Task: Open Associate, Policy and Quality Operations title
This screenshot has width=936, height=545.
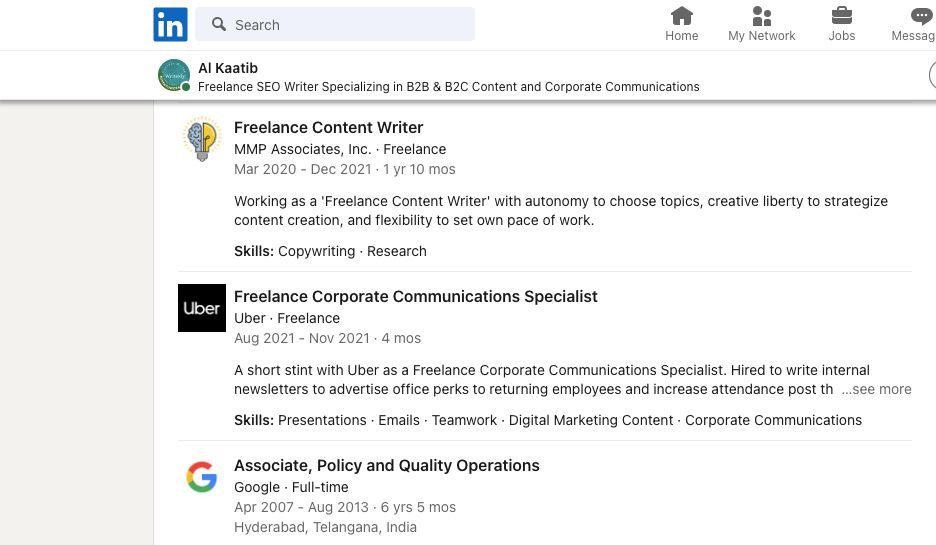Action: pos(386,465)
